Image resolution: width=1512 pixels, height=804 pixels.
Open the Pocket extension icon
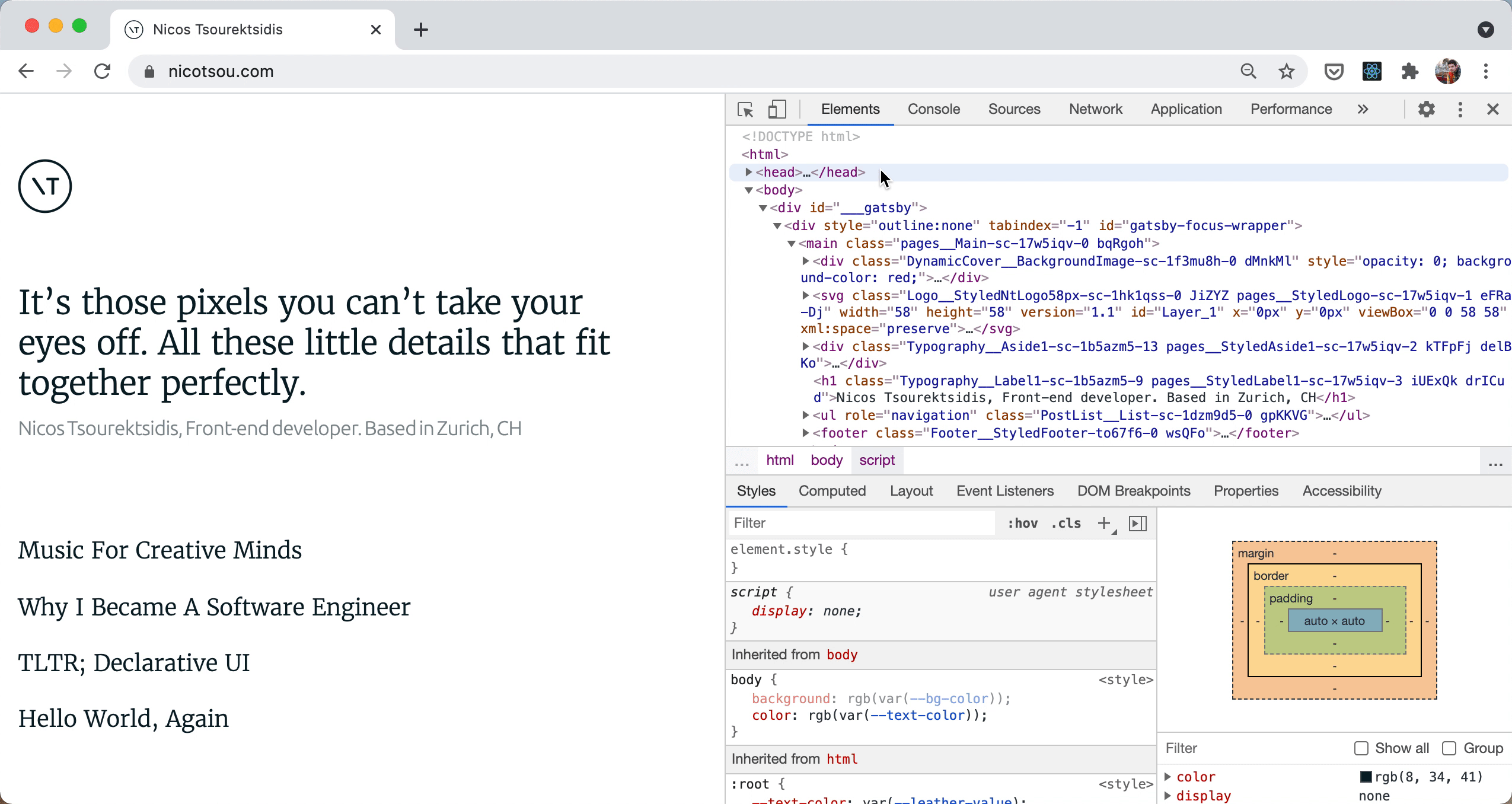tap(1334, 72)
